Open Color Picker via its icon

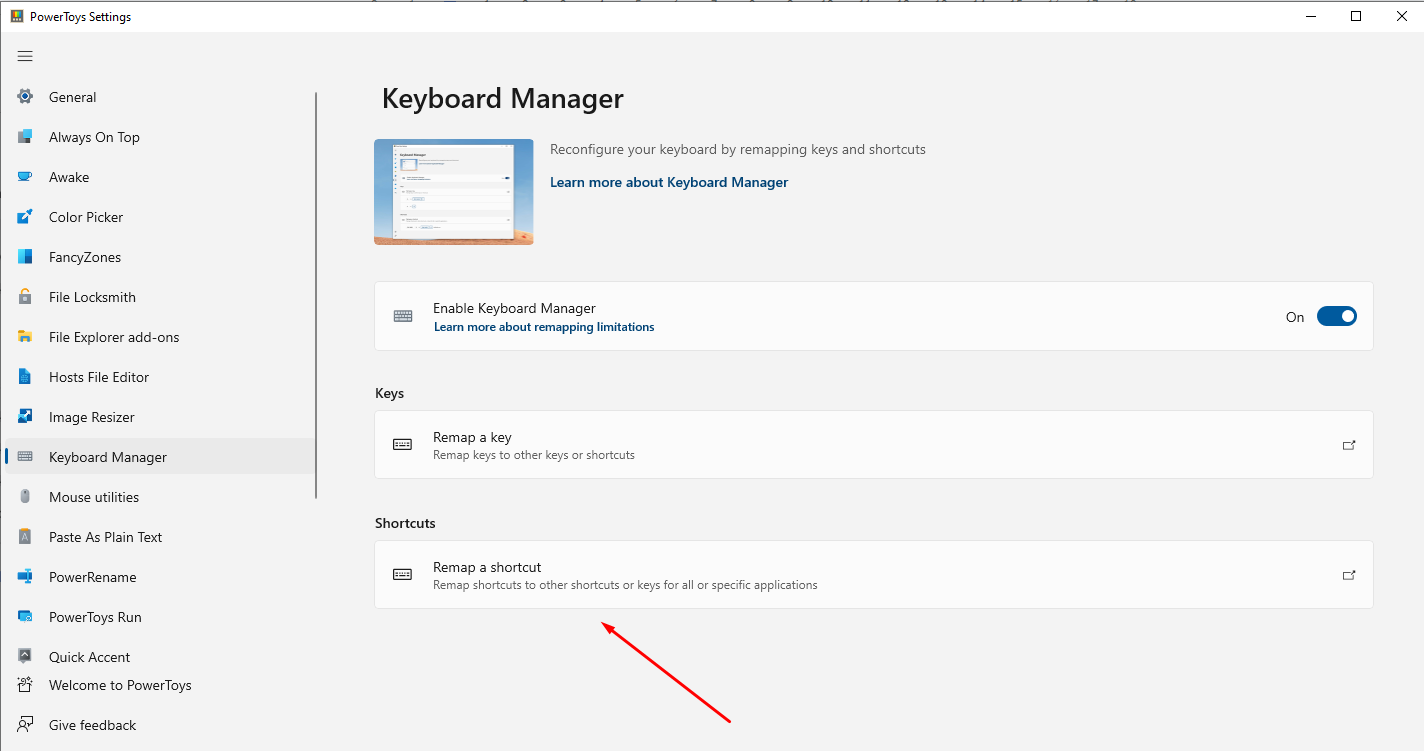coord(25,217)
